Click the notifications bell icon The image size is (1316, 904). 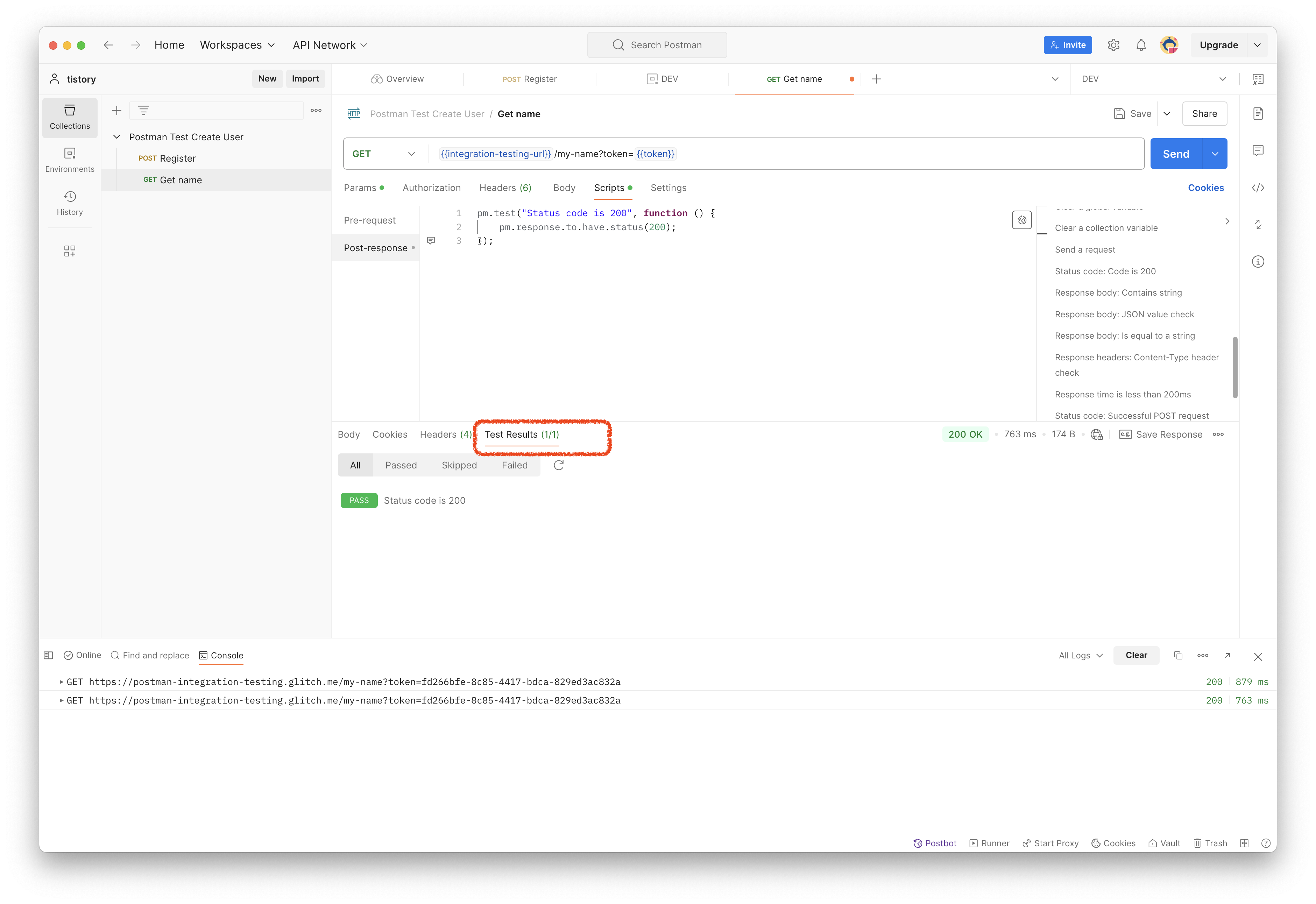(1141, 45)
